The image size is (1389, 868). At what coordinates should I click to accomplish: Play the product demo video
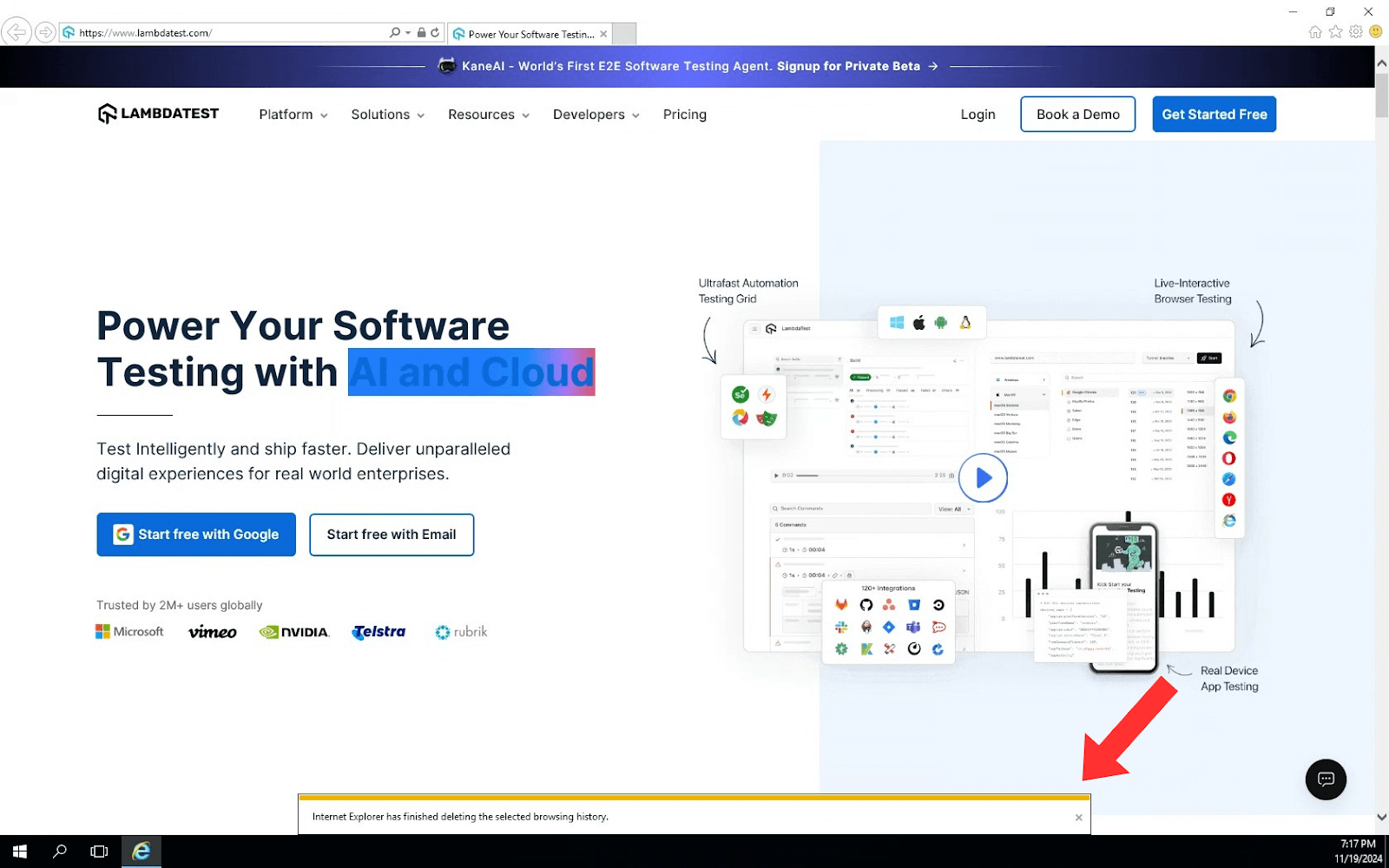[983, 477]
